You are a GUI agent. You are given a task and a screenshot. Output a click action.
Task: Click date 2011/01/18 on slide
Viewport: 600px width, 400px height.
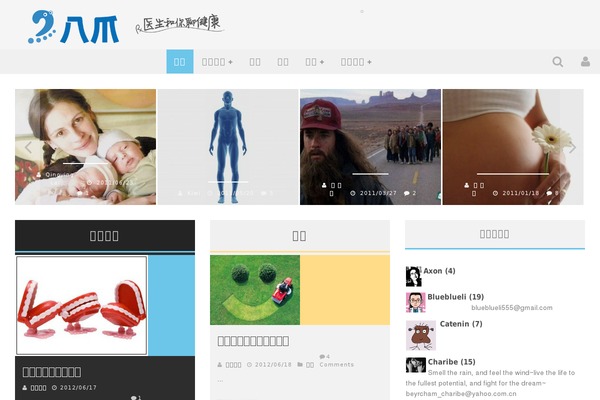pos(521,193)
